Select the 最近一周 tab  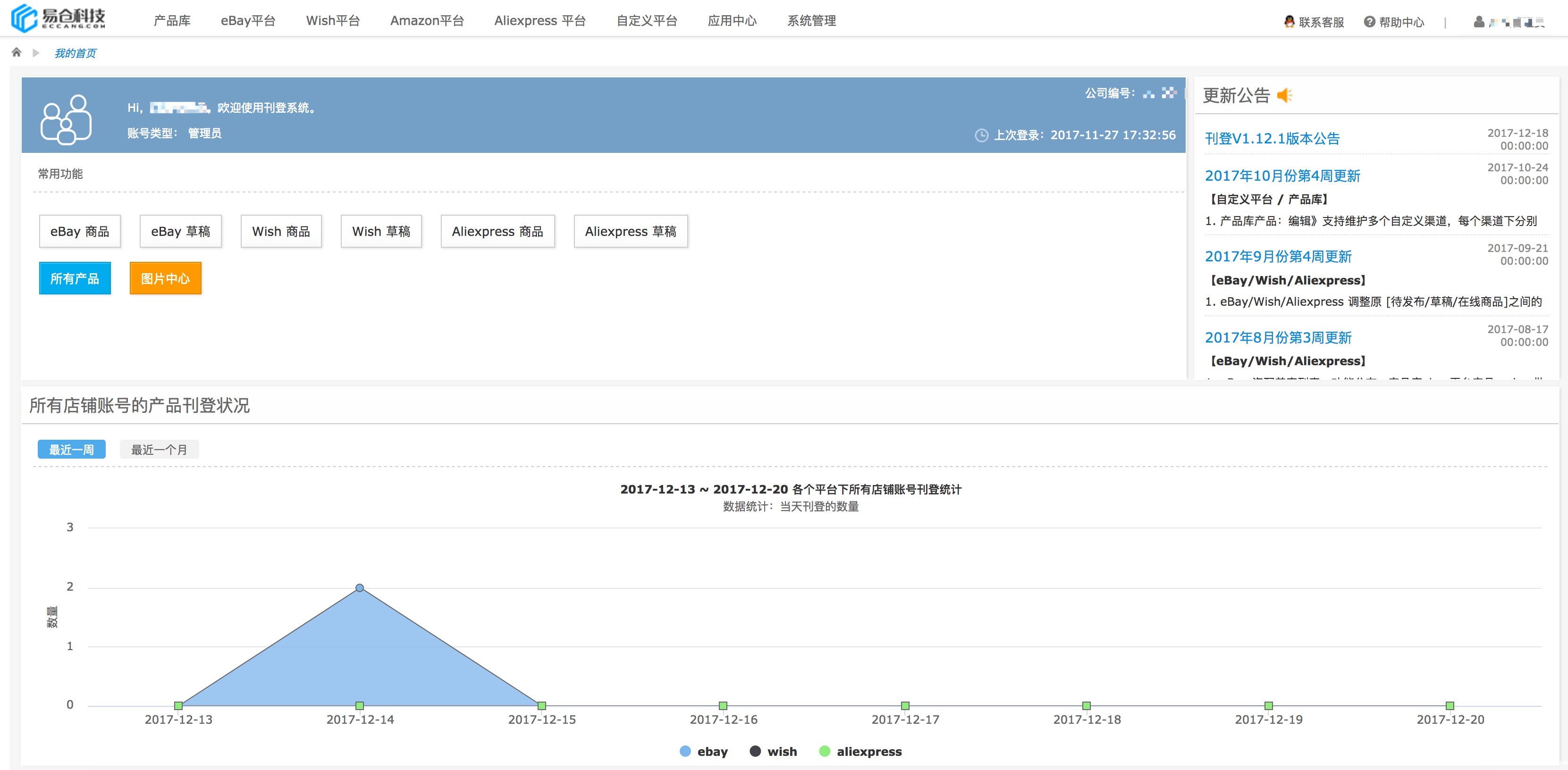(x=71, y=450)
